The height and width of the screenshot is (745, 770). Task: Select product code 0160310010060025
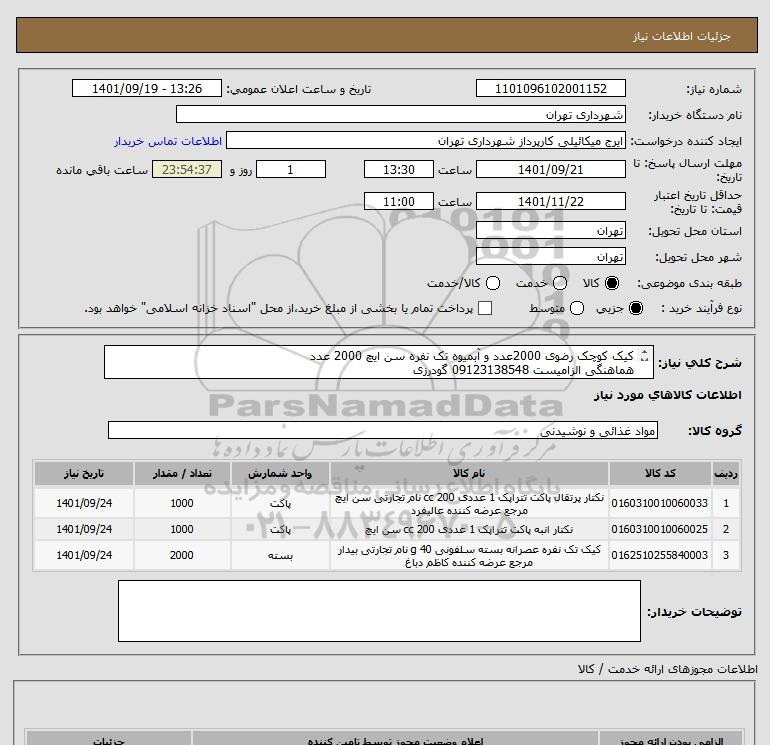pos(660,529)
